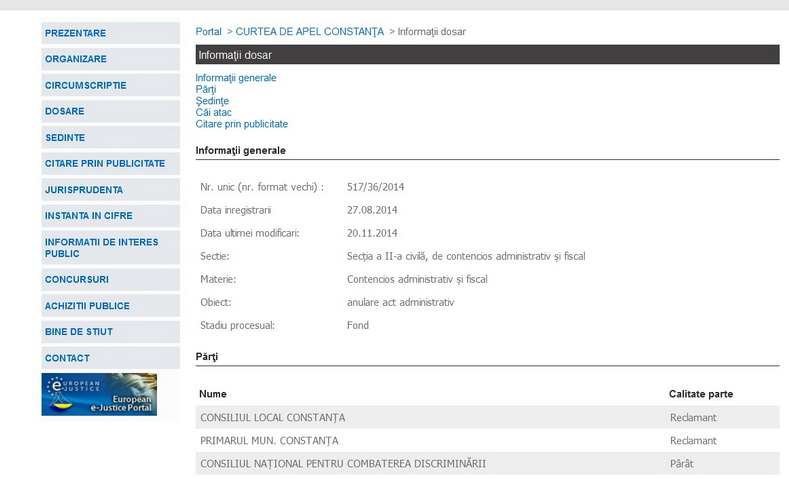Open the PREZENTARE menu item
The image size is (789, 479).
75,33
